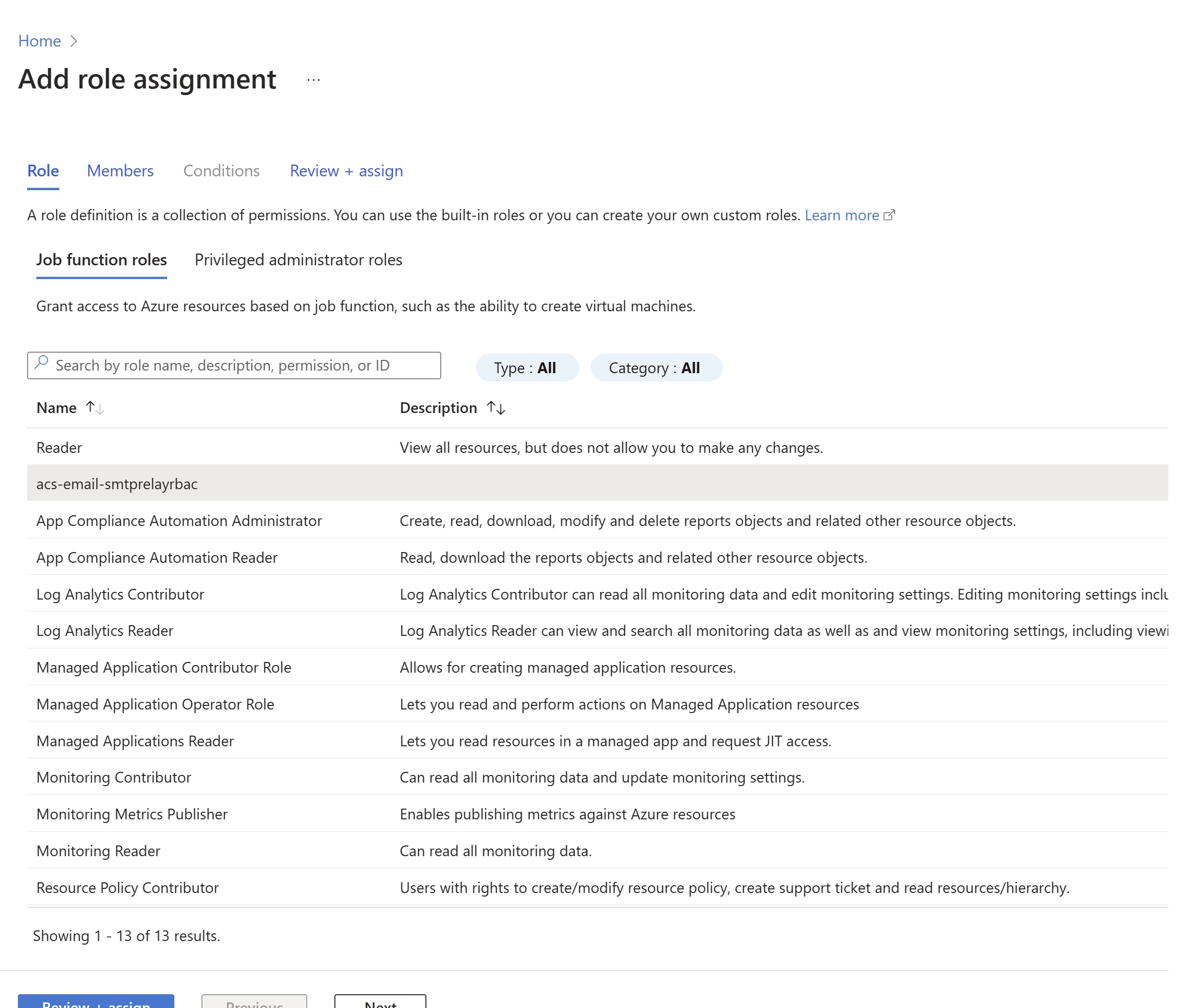Click the Learn more external link icon
1200x1008 pixels.
point(889,215)
